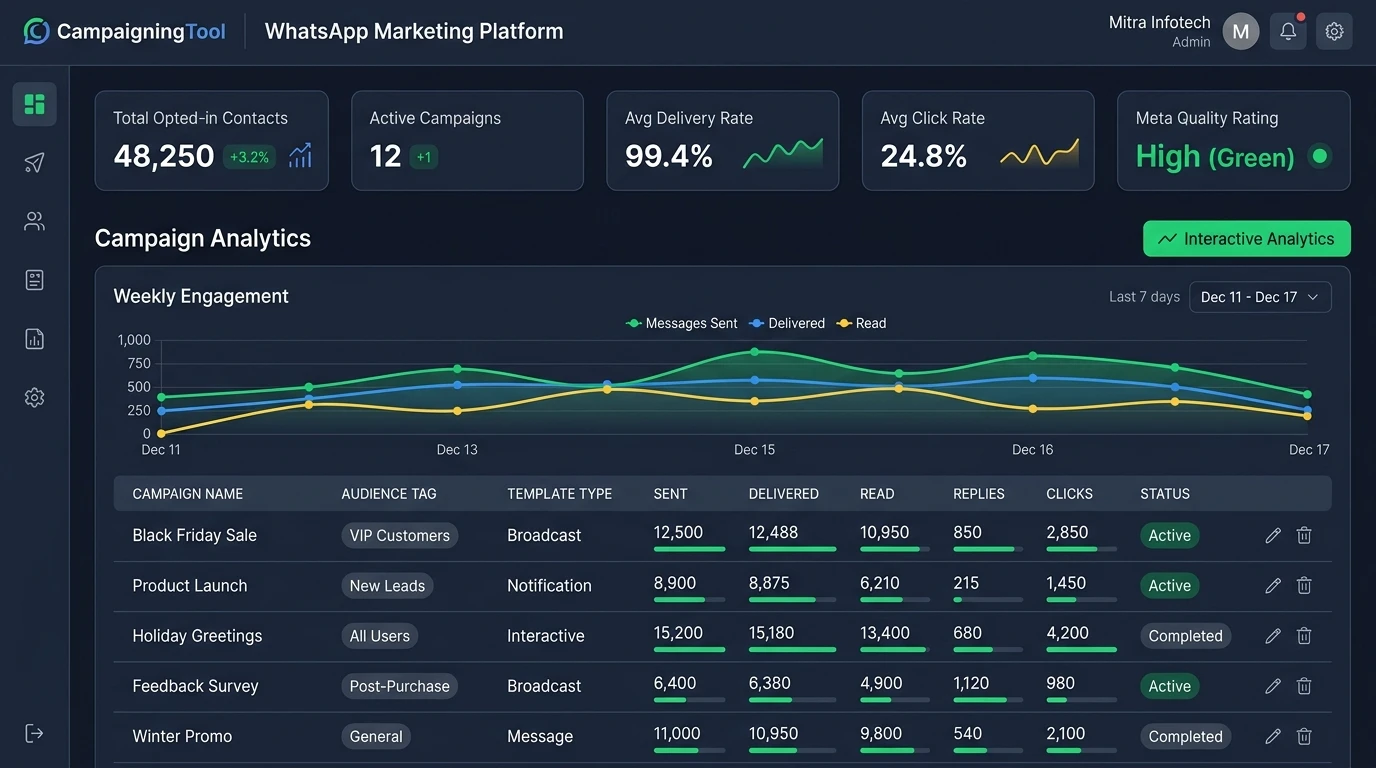
Task: Open the reports chart icon in sidebar
Action: 35,339
